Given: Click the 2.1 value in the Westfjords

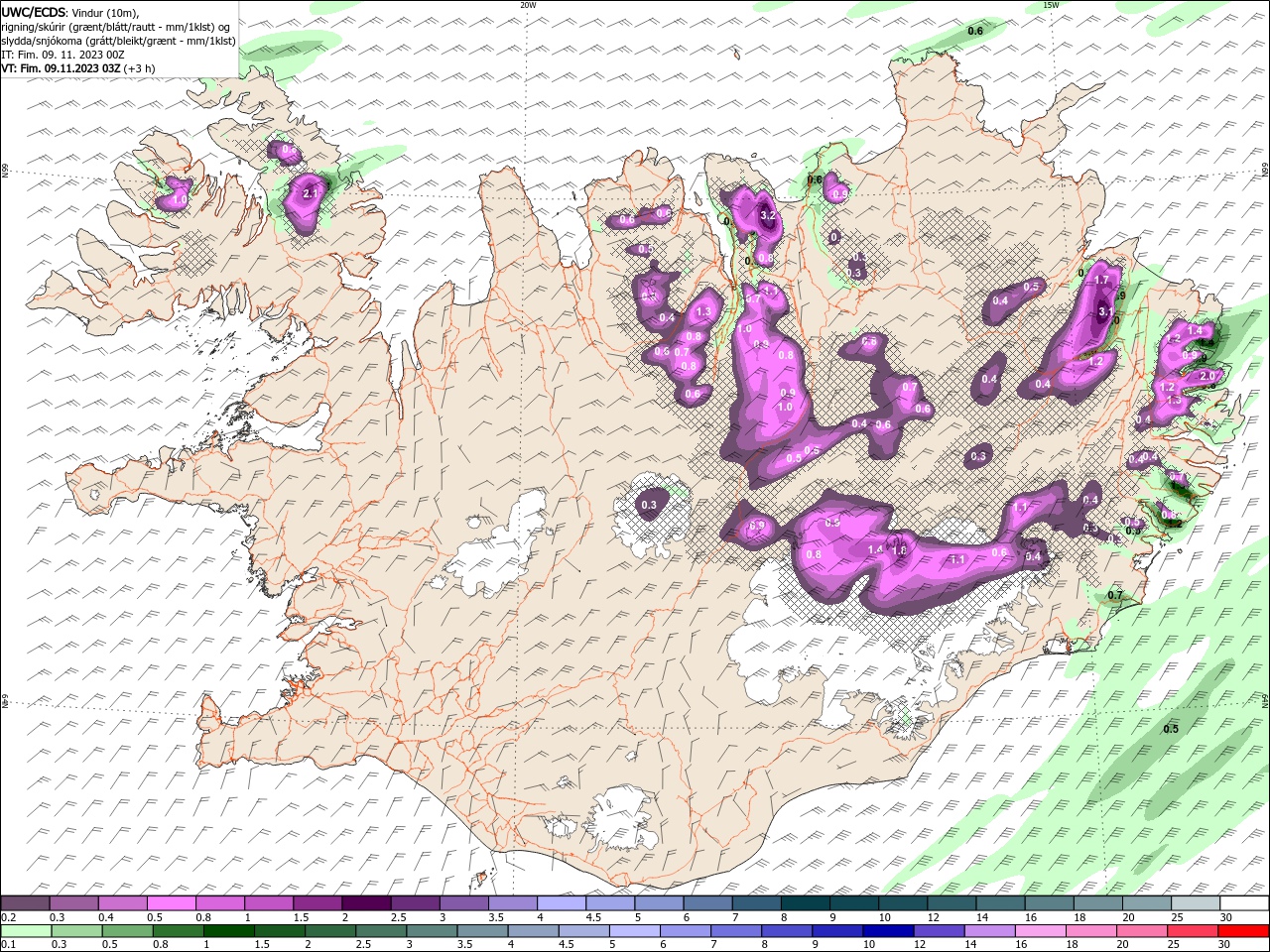Looking at the screenshot, I should [310, 193].
